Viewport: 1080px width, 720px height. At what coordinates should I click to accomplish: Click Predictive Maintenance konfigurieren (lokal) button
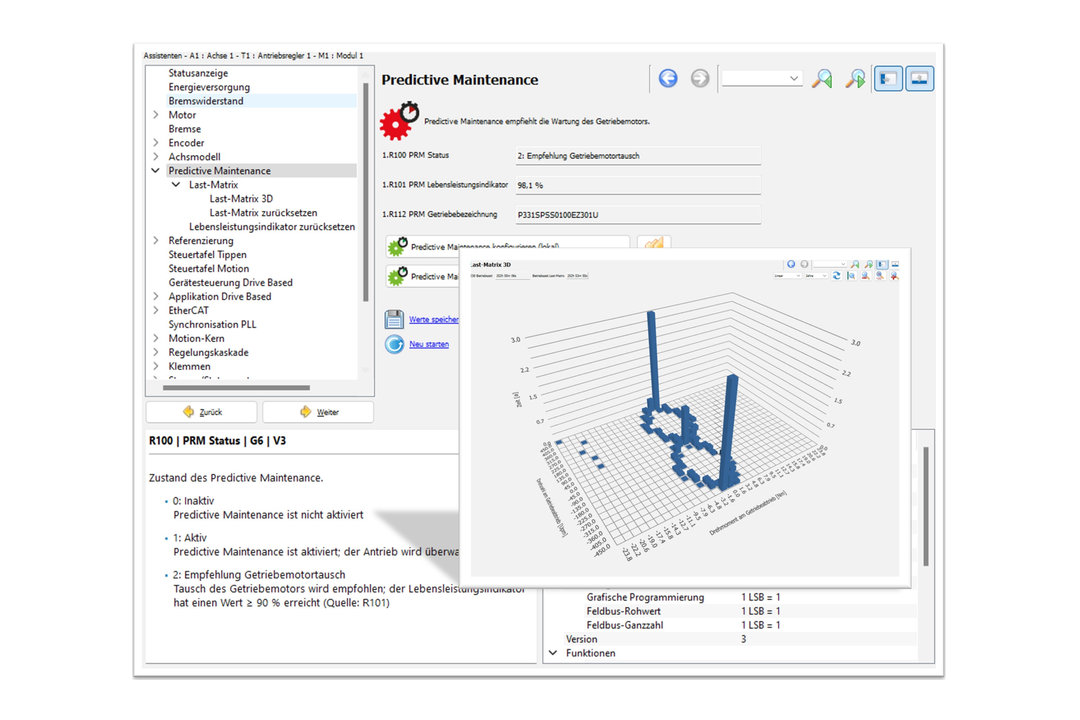tap(508, 244)
